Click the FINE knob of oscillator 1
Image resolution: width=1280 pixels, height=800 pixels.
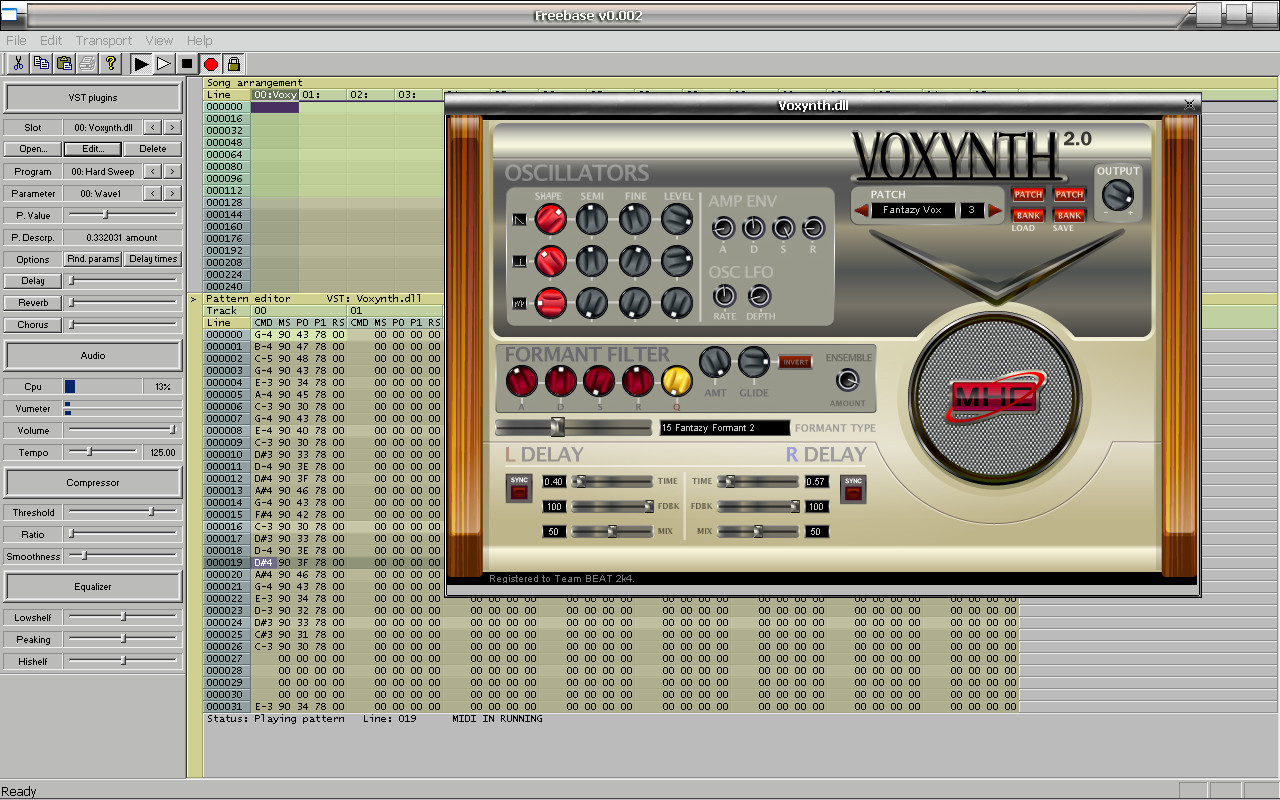pos(635,219)
